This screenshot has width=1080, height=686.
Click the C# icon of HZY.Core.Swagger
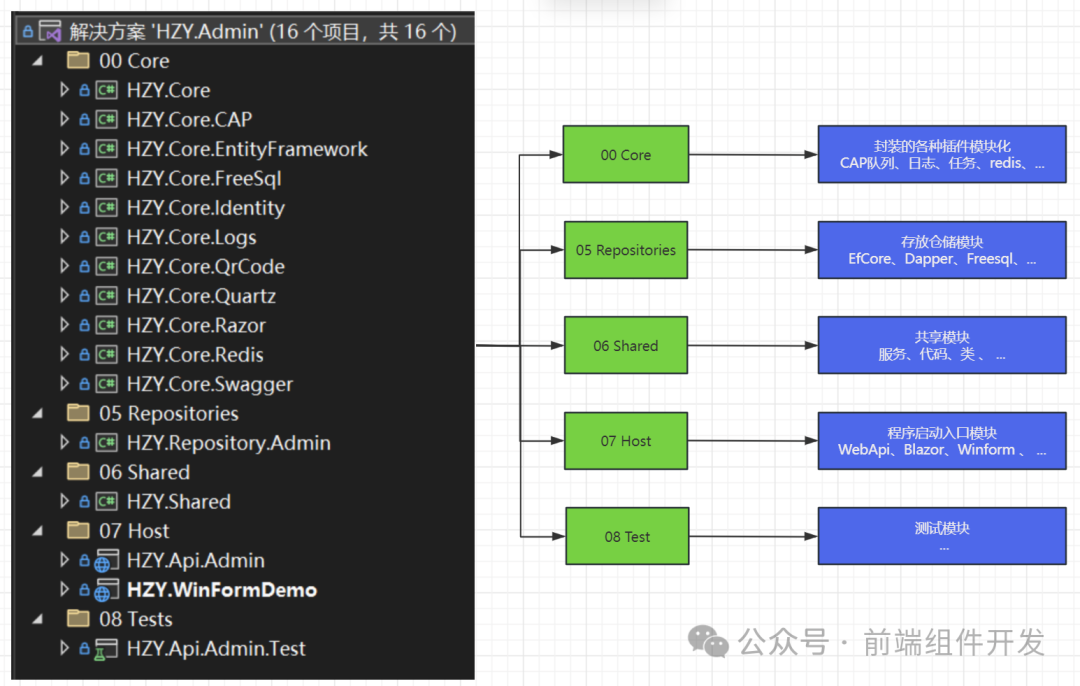[106, 384]
